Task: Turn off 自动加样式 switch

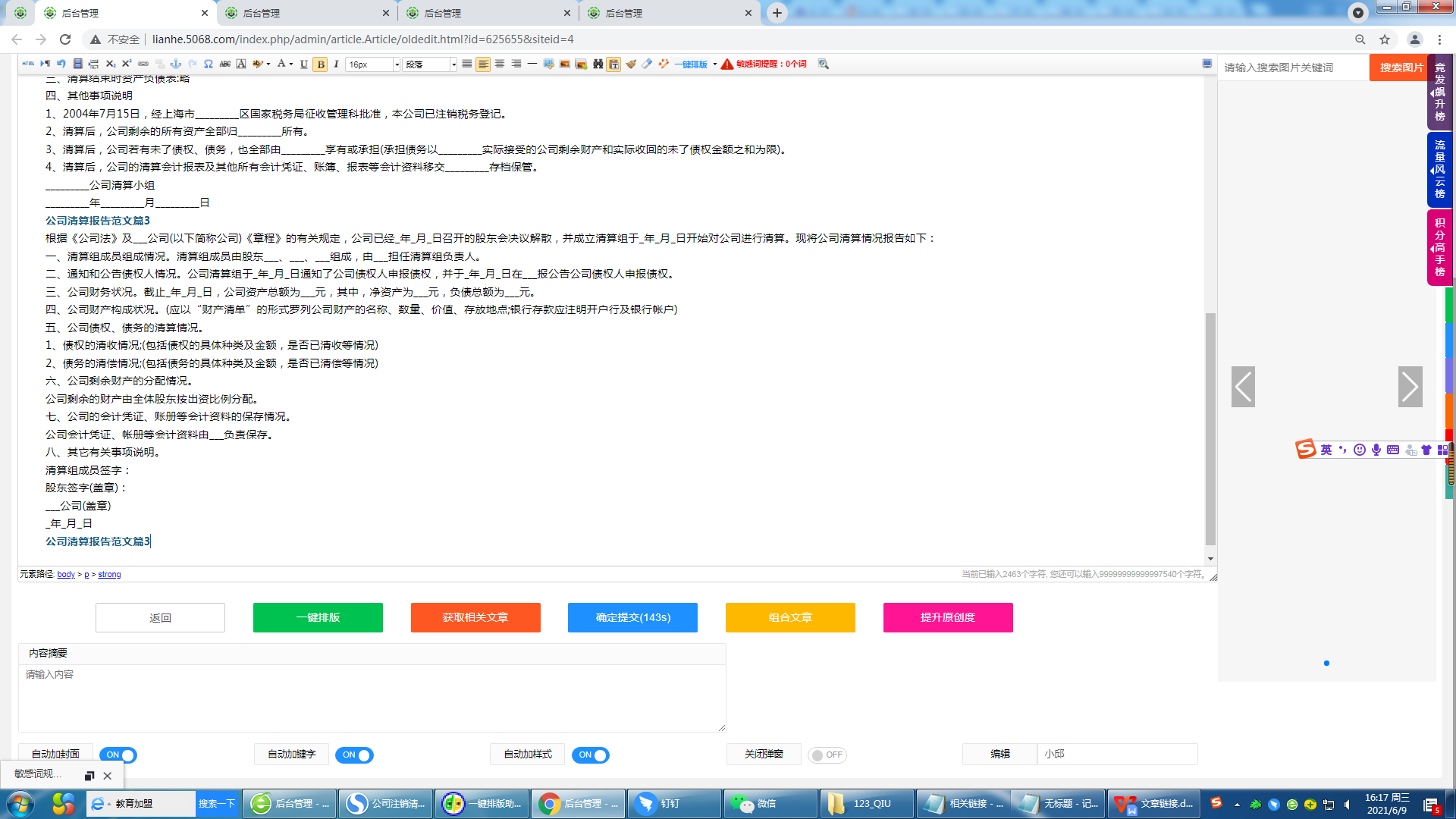Action: (592, 755)
